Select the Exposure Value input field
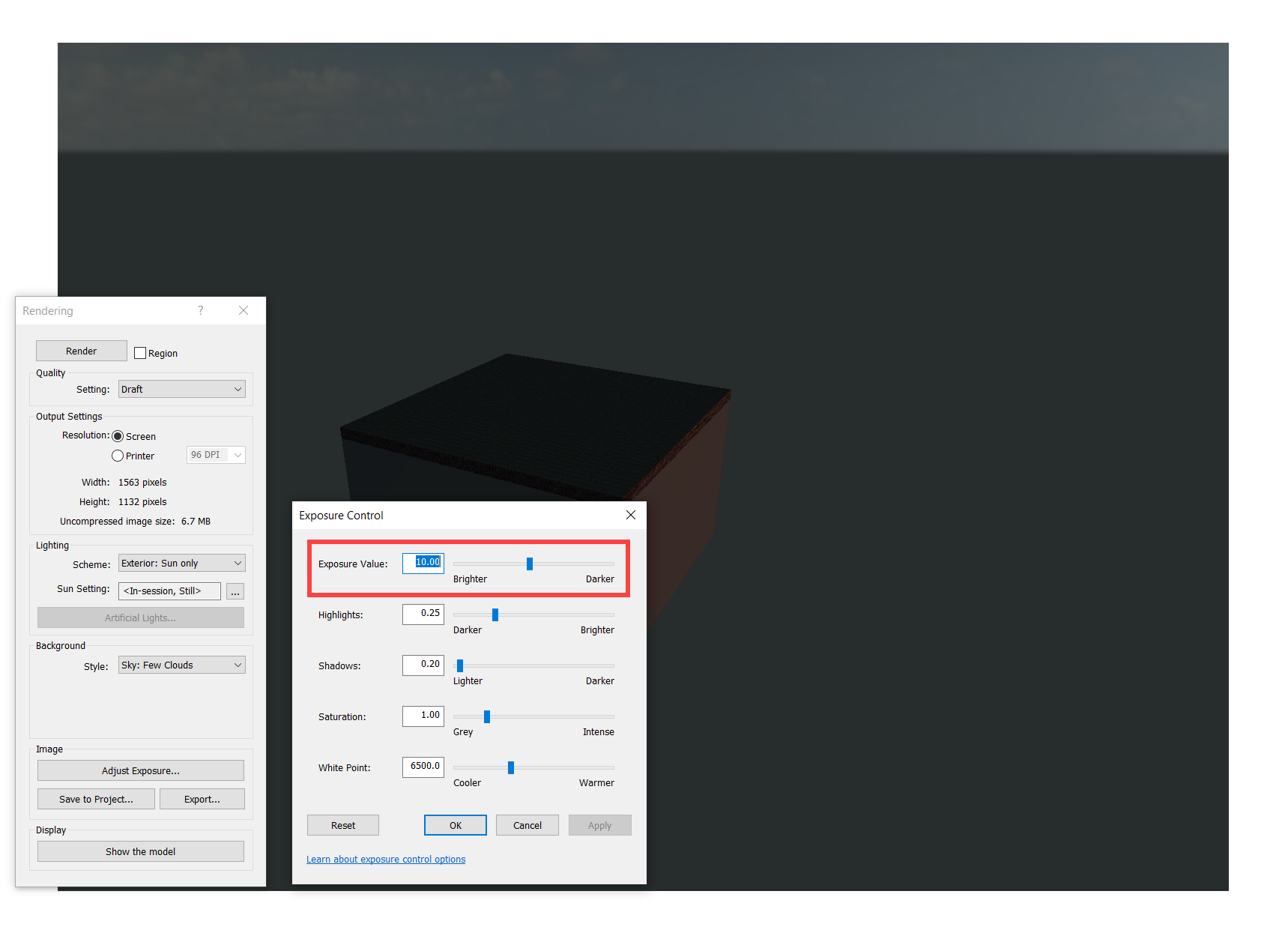Viewport: 1288px width, 936px height. (423, 563)
